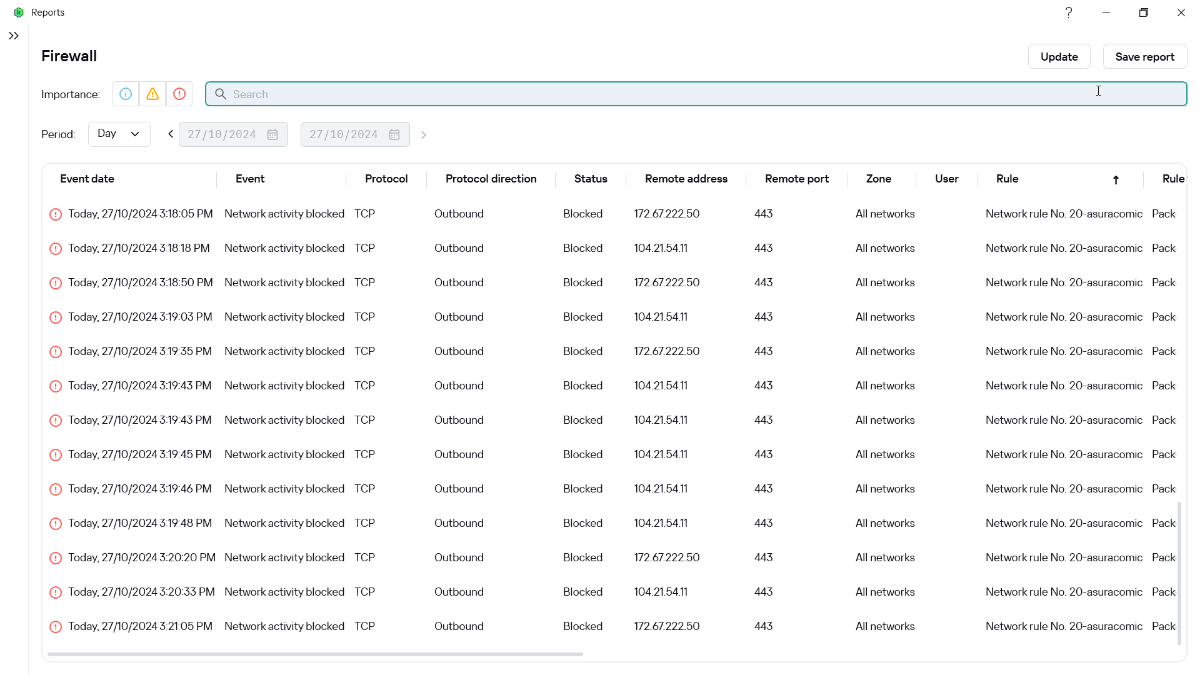Click the Save report button
Image resolution: width=1200 pixels, height=675 pixels.
tap(1144, 57)
